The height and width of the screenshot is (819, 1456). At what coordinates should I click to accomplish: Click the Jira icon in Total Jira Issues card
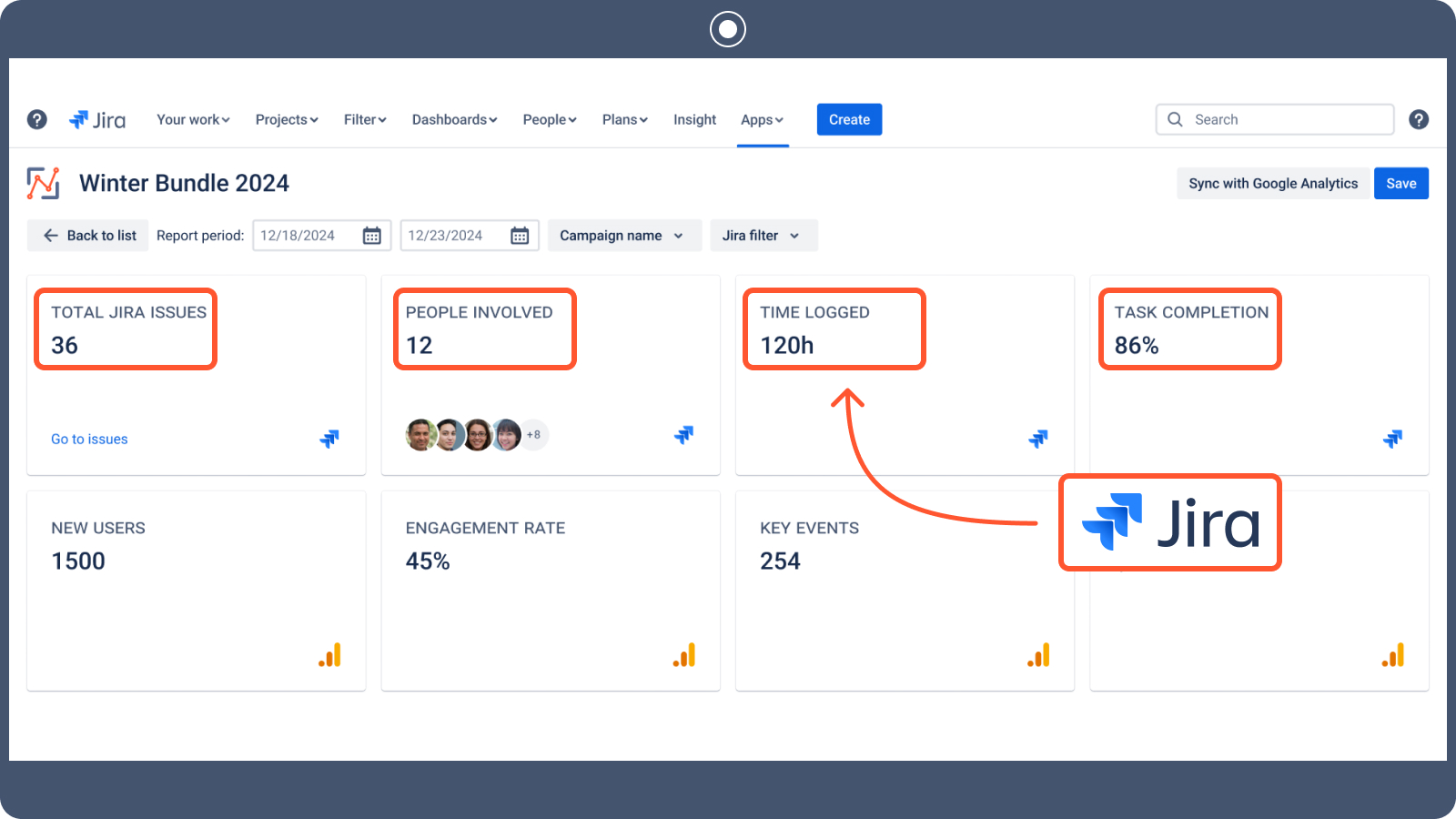tap(329, 439)
